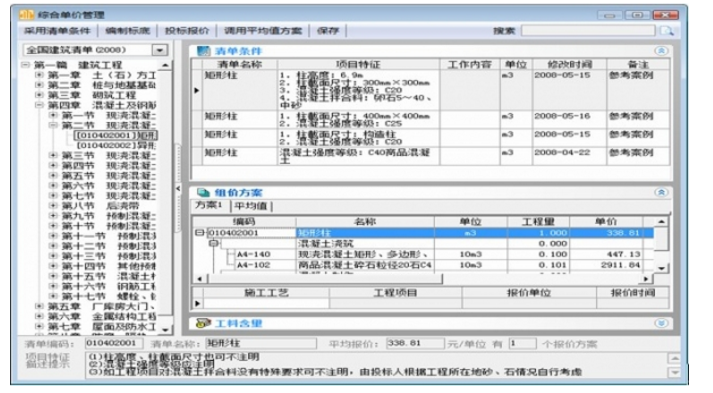Collapse the 组价方案 panel with its chevron

click(x=661, y=192)
